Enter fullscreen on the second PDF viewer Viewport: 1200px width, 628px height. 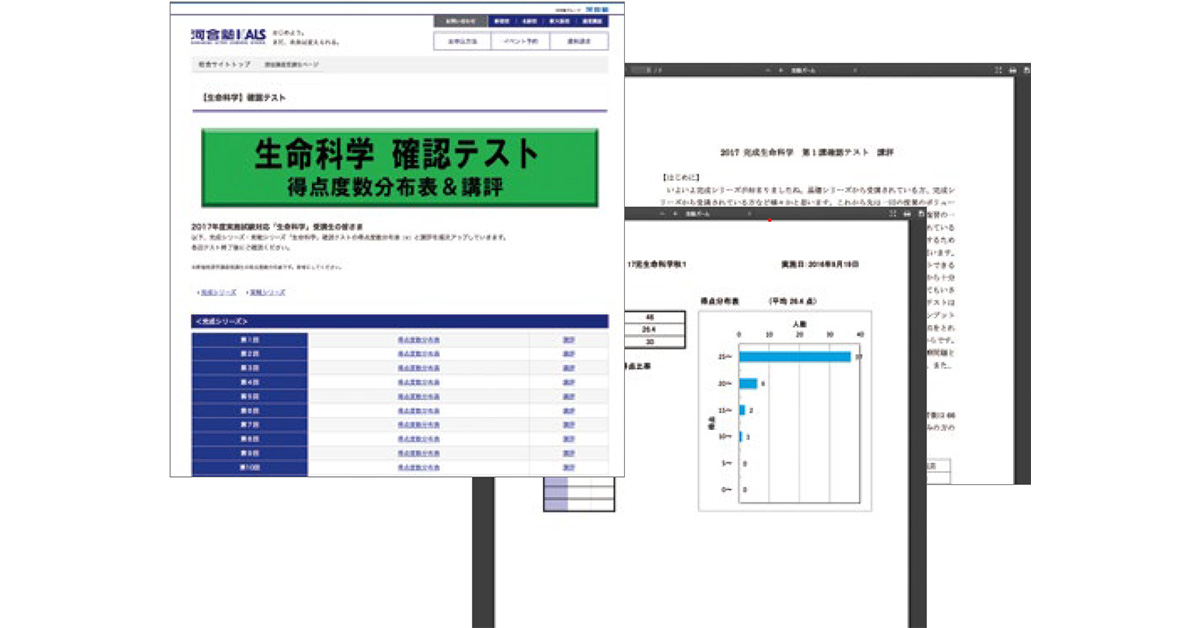click(x=892, y=214)
